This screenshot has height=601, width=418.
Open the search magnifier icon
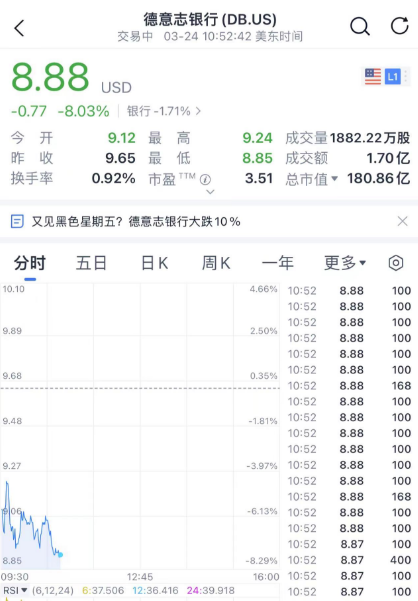pos(360,26)
